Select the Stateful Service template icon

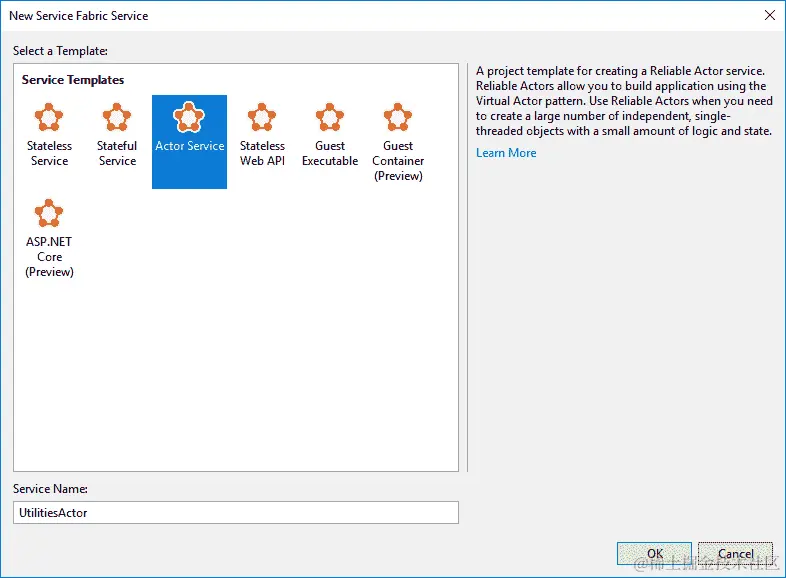pyautogui.click(x=117, y=117)
